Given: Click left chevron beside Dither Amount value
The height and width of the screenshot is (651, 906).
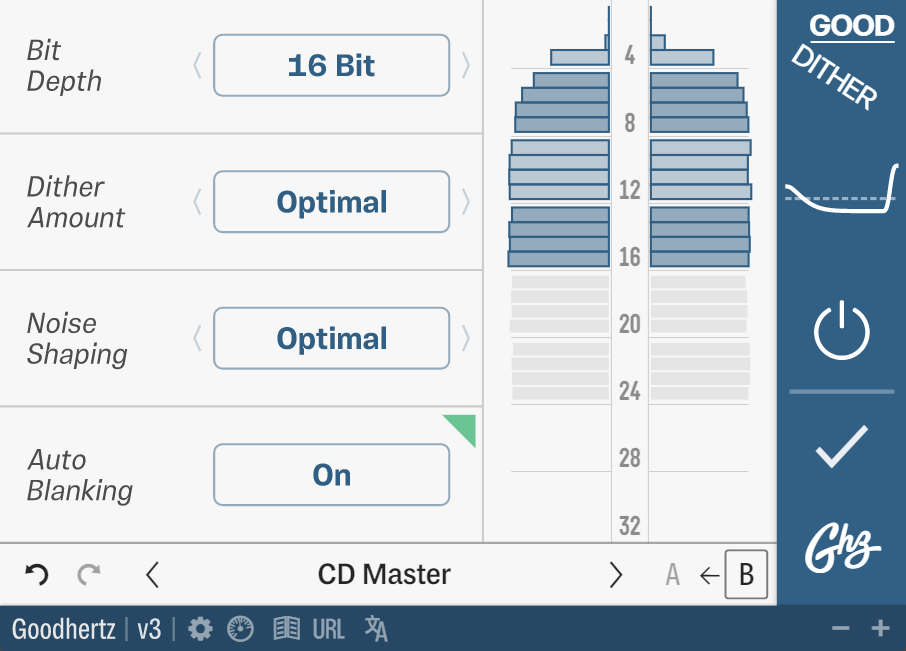Looking at the screenshot, I should click(x=197, y=202).
